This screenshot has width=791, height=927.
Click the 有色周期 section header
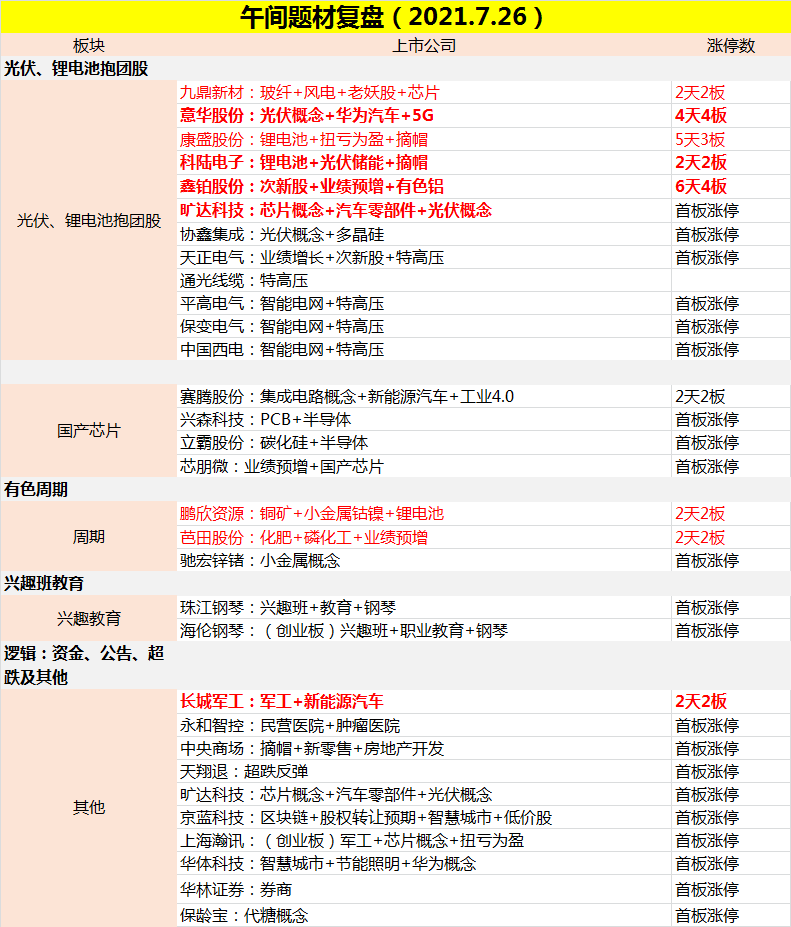(x=36, y=490)
